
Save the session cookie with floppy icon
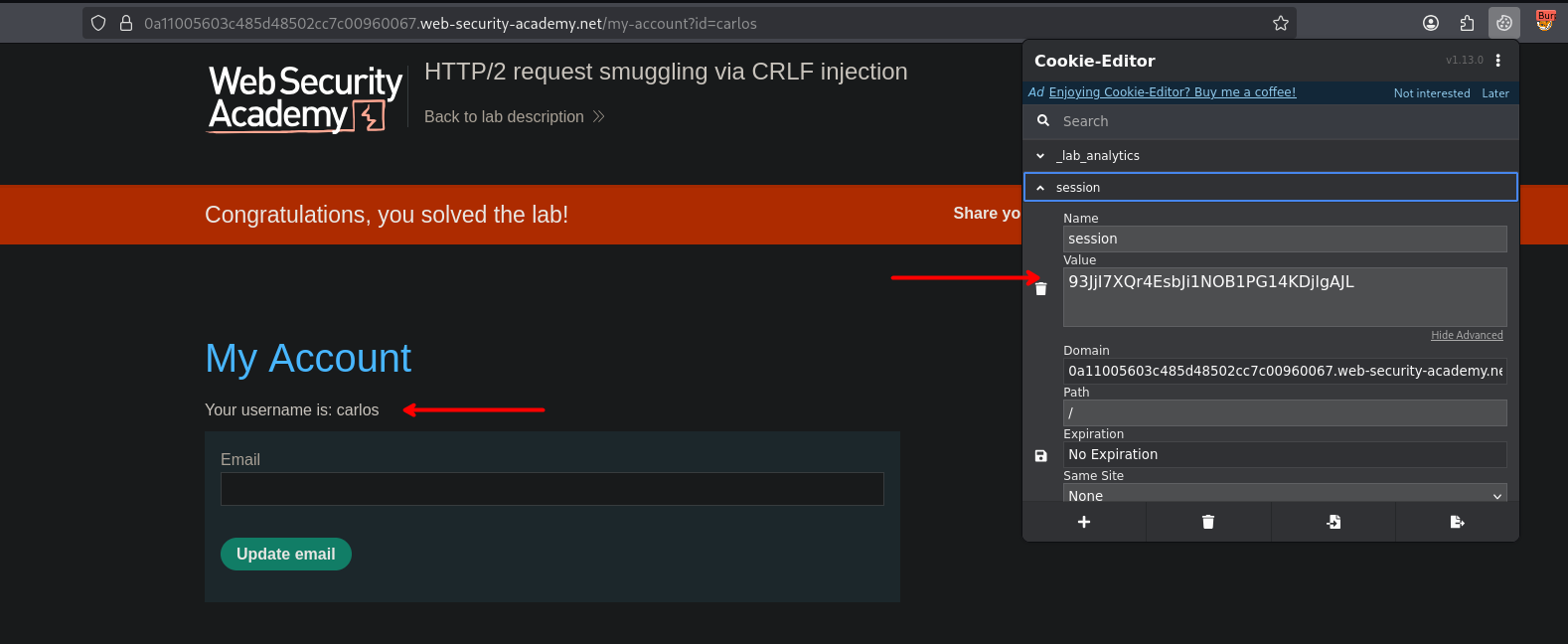point(1040,456)
